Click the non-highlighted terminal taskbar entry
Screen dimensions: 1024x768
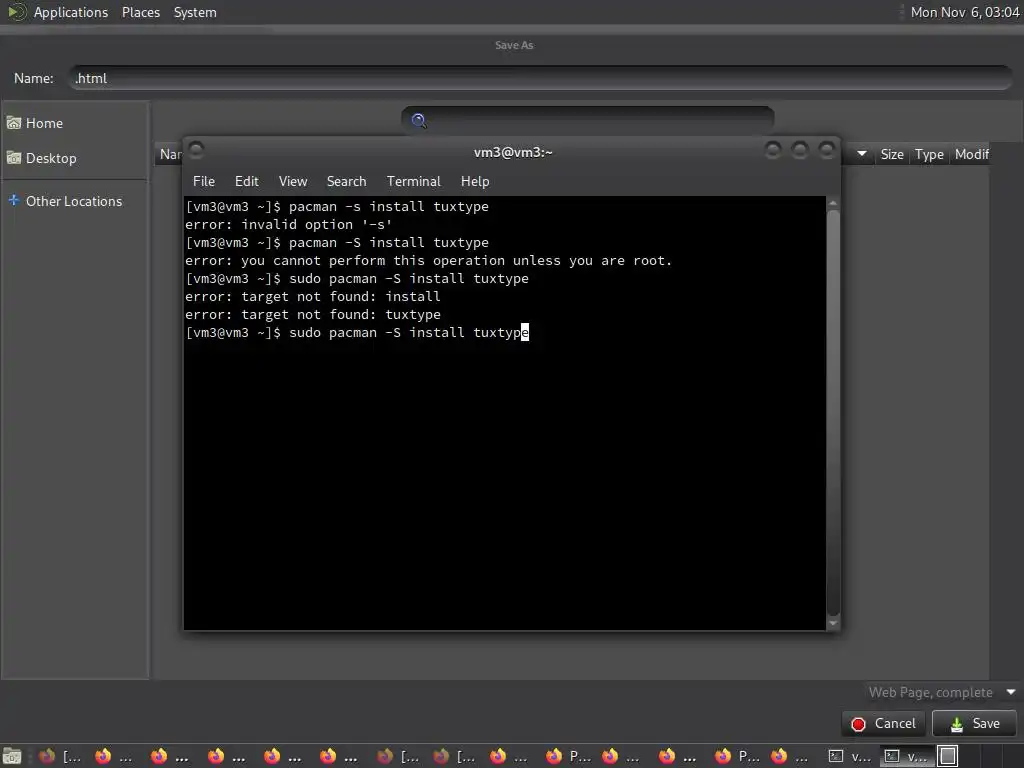[x=850, y=757]
